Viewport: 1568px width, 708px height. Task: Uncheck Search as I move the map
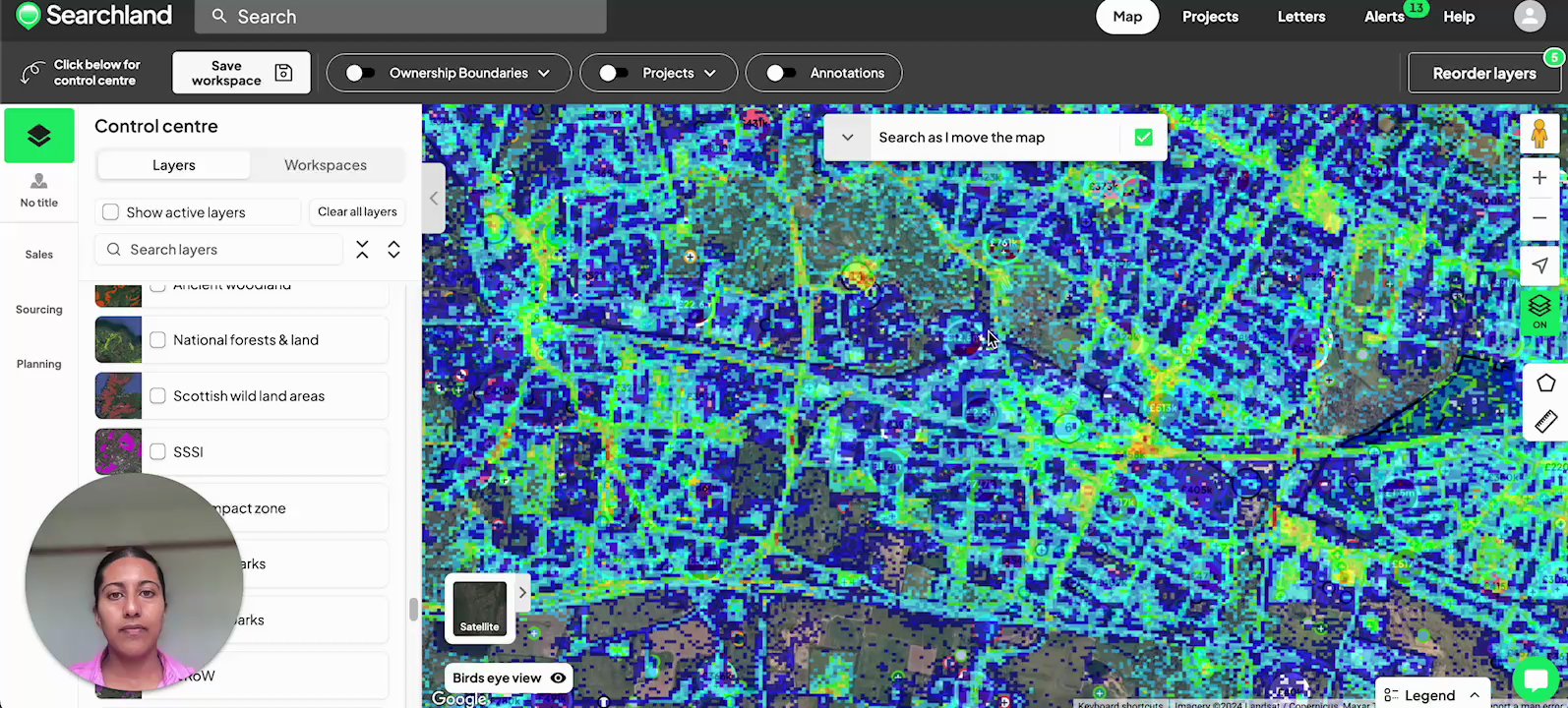click(1143, 138)
